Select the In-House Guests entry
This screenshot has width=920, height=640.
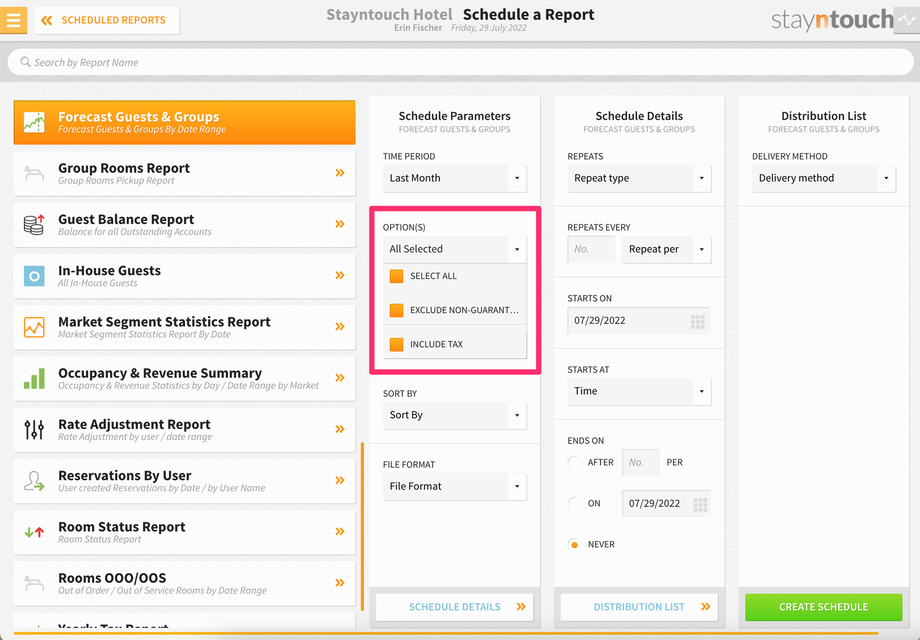click(x=184, y=276)
